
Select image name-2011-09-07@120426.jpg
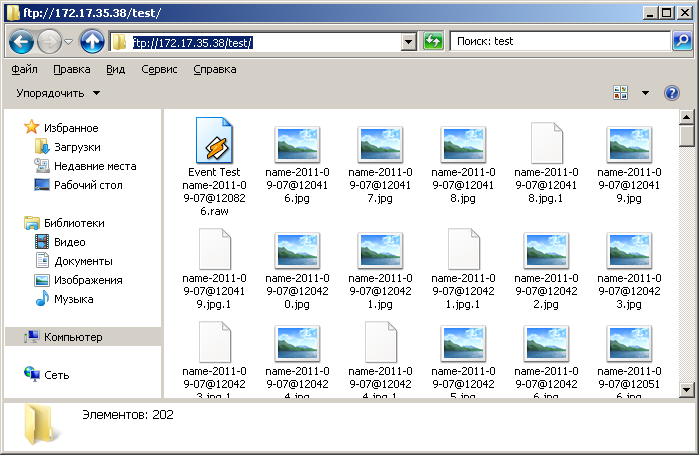(546, 361)
